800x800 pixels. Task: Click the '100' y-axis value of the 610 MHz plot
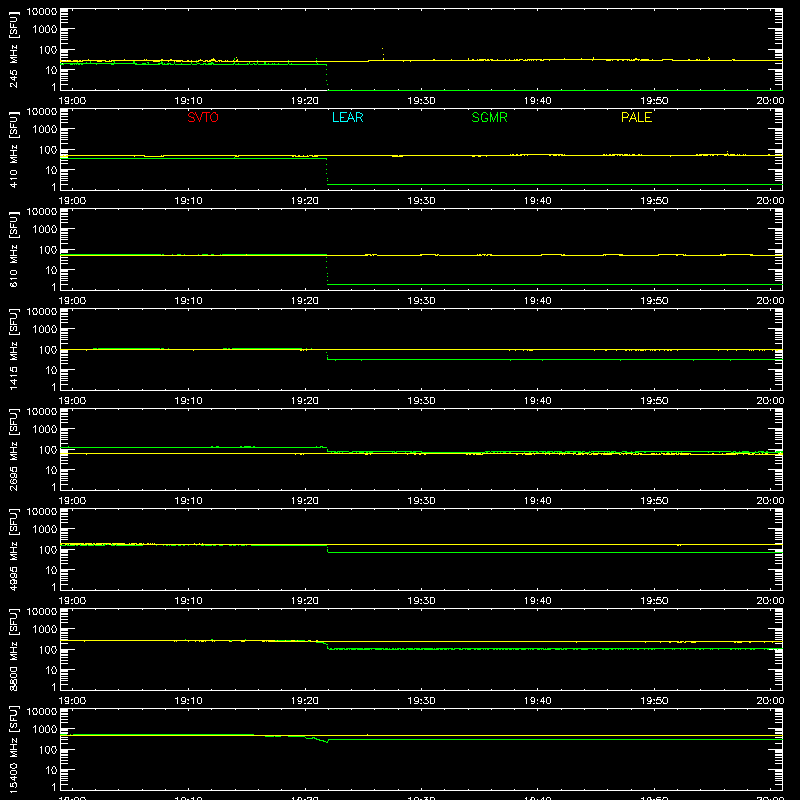tap(48, 250)
